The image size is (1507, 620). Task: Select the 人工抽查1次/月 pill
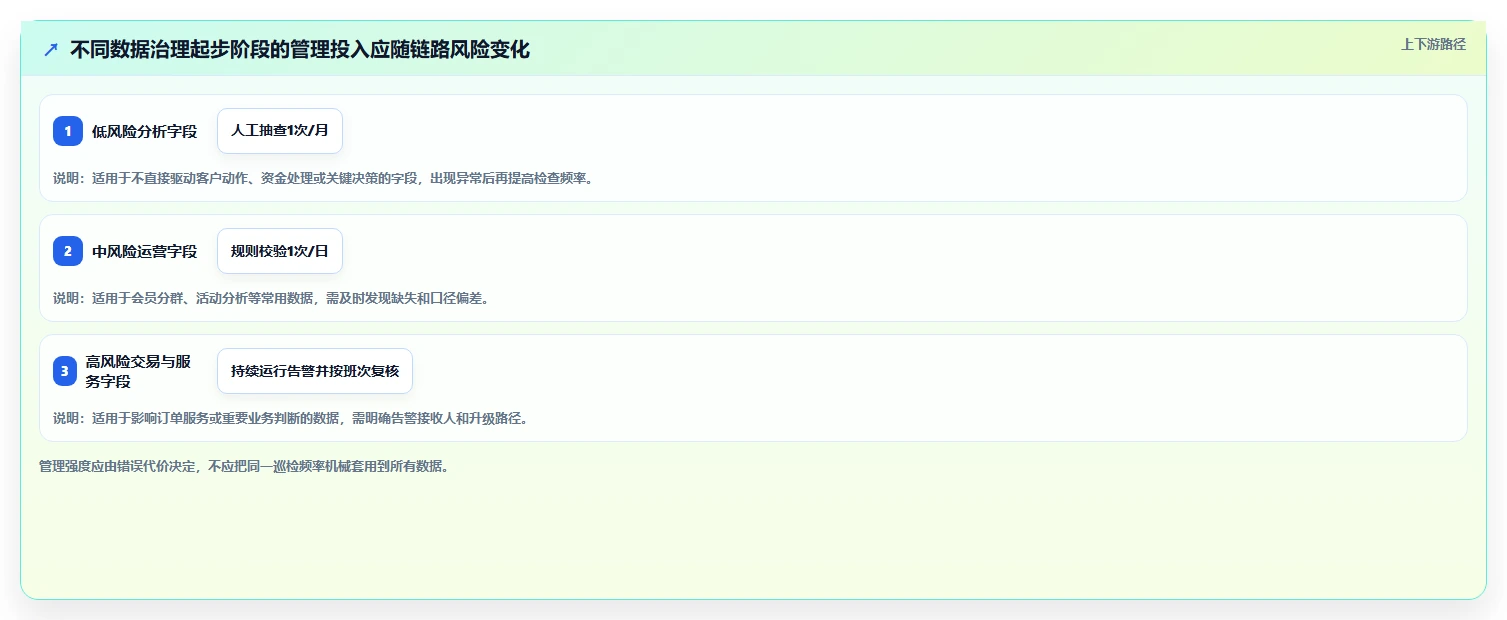(x=280, y=131)
